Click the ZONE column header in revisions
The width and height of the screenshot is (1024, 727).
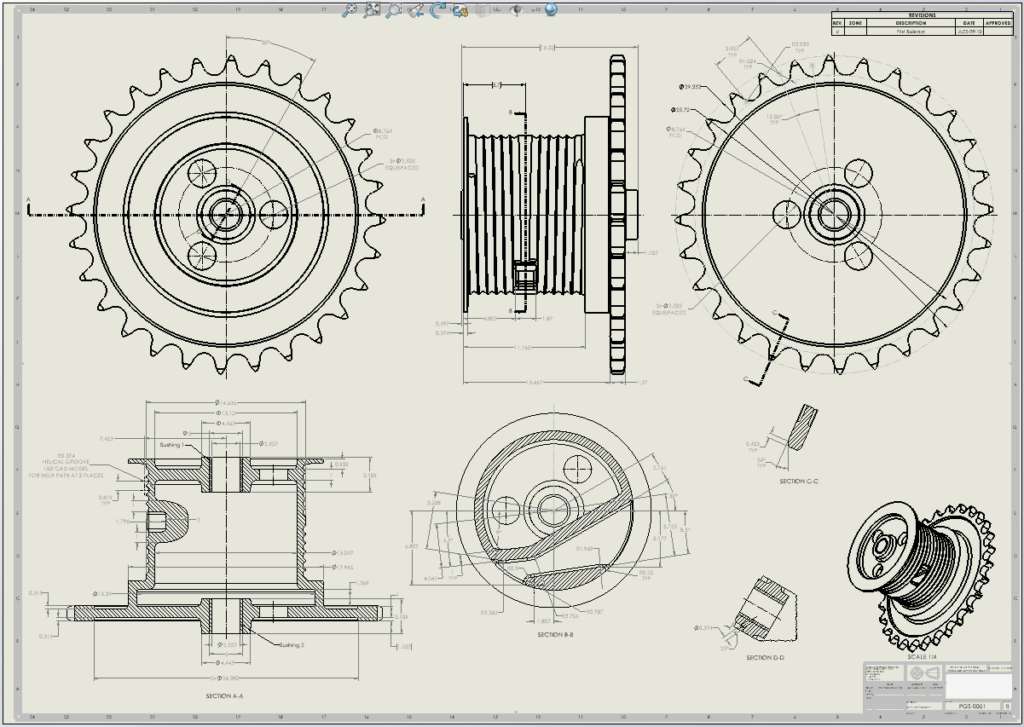tap(855, 23)
